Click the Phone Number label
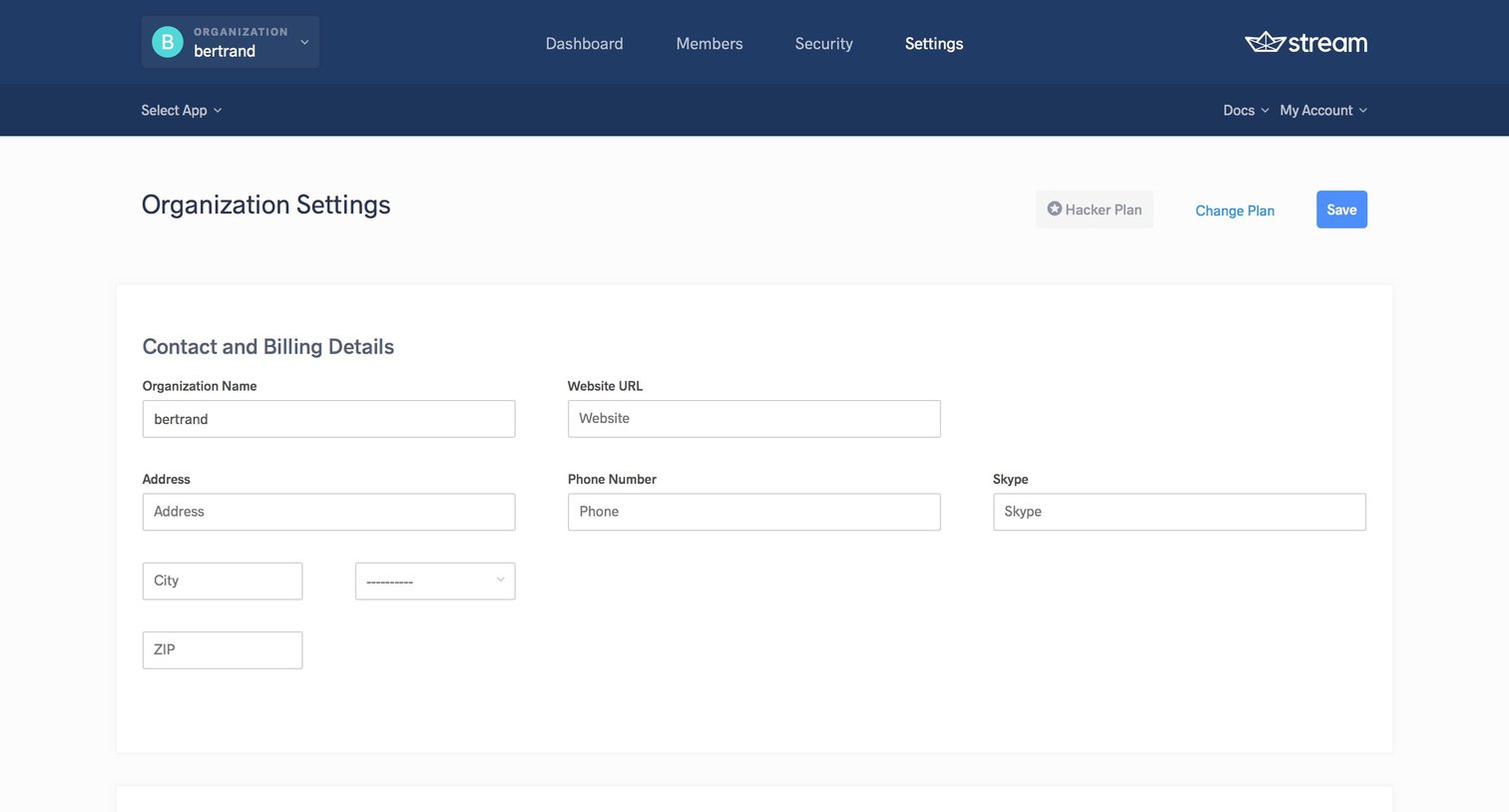Screen dimensions: 1509x812 point(612,479)
